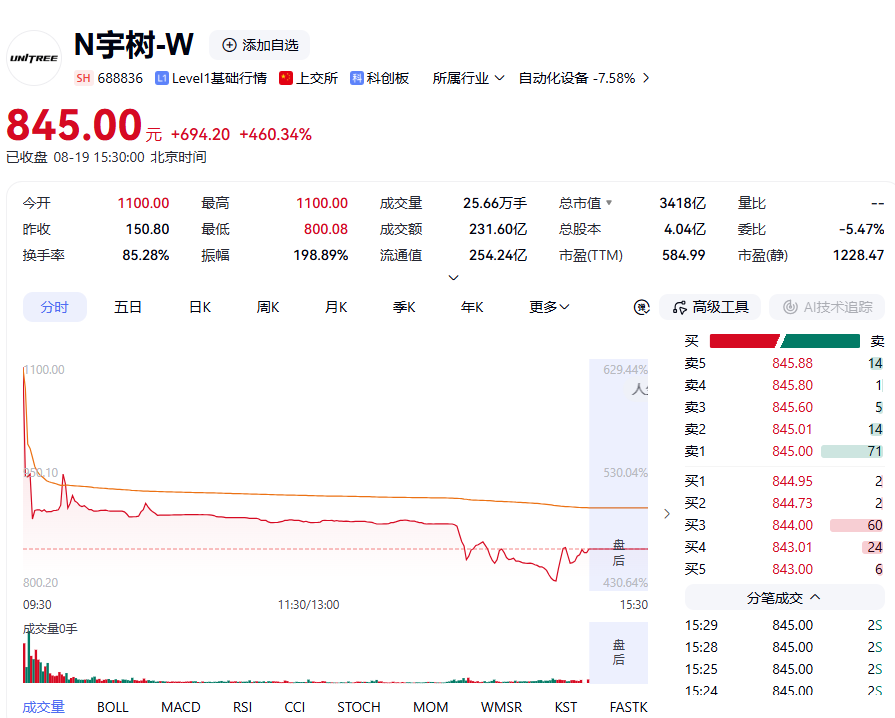This screenshot has height=718, width=895.
Task: Select the RSI indicator tab
Action: (243, 707)
